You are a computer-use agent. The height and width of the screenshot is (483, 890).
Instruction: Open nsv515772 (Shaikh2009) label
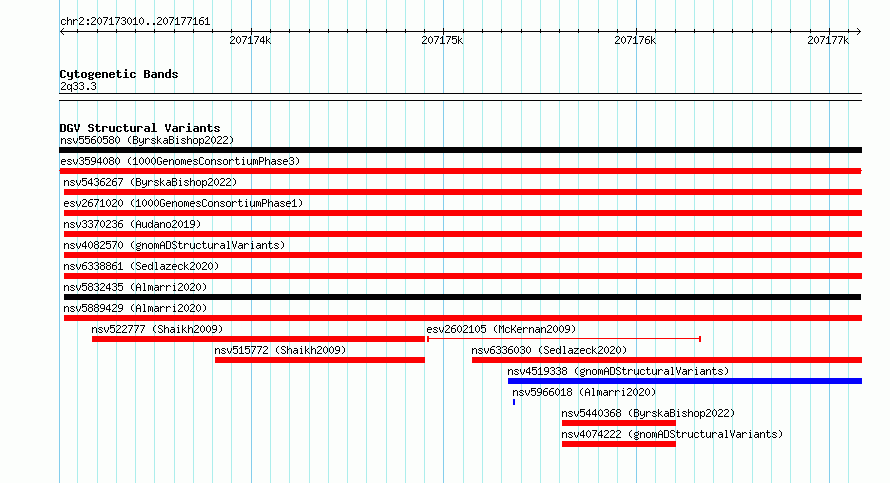tap(280, 350)
